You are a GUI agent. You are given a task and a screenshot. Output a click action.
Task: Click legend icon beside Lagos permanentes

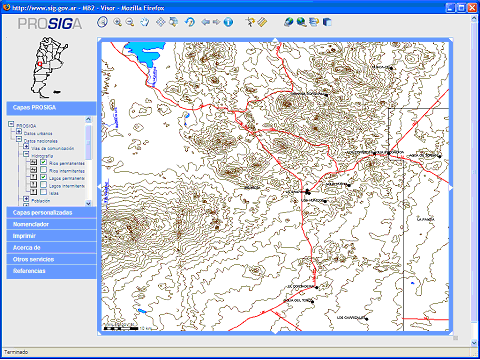(33, 177)
